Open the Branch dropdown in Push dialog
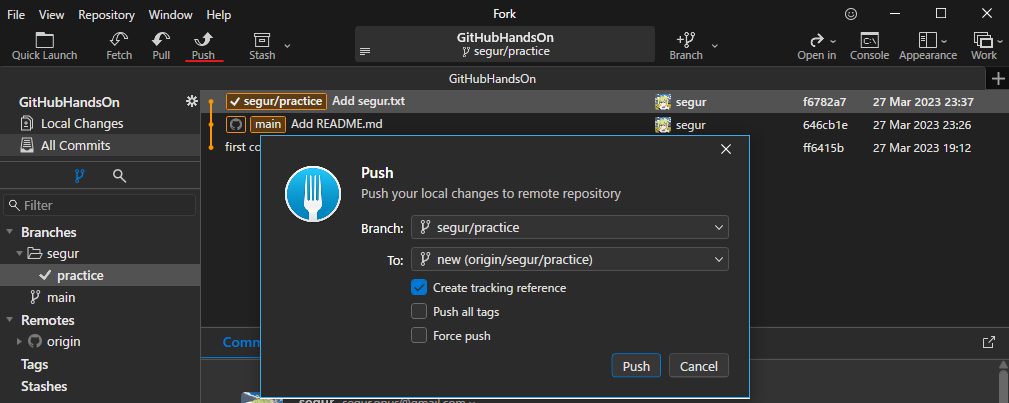Viewport: 1009px width, 403px height. tap(569, 228)
